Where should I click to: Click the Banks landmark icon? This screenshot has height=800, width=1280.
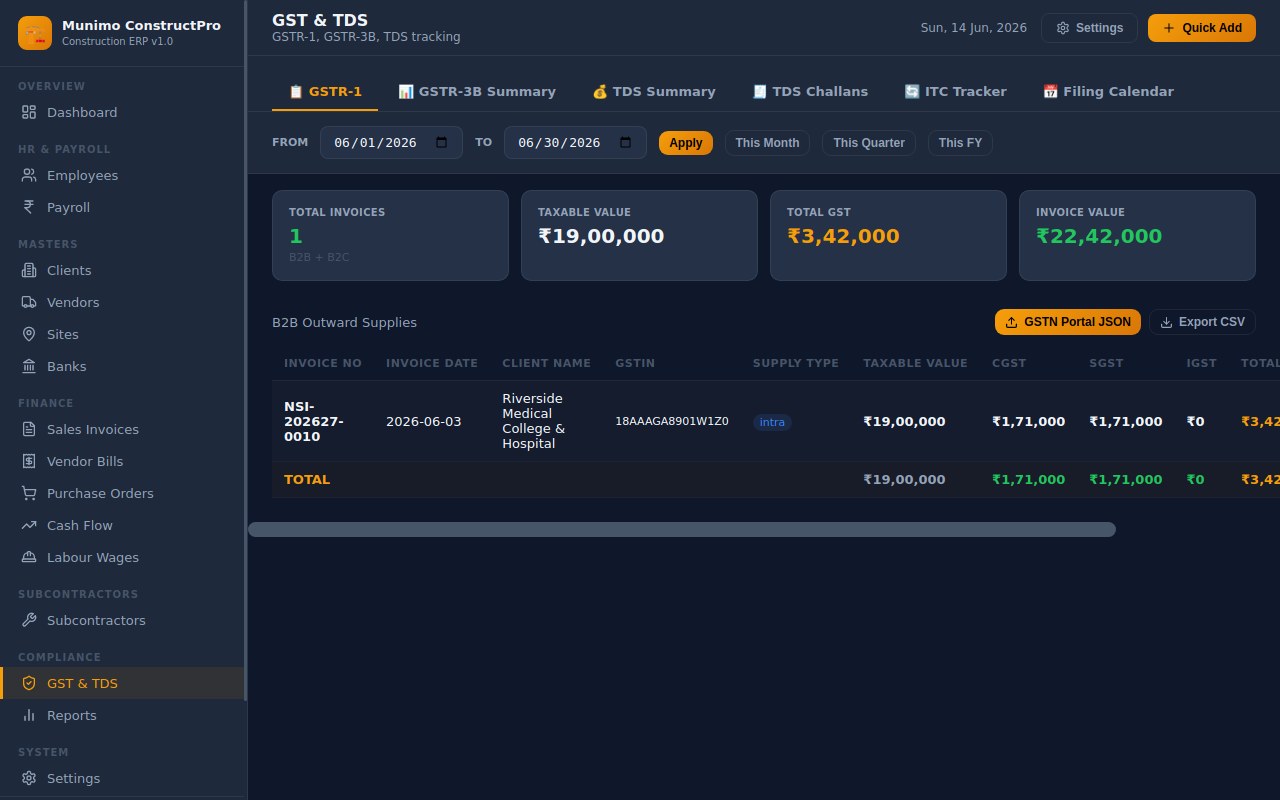[x=29, y=366]
